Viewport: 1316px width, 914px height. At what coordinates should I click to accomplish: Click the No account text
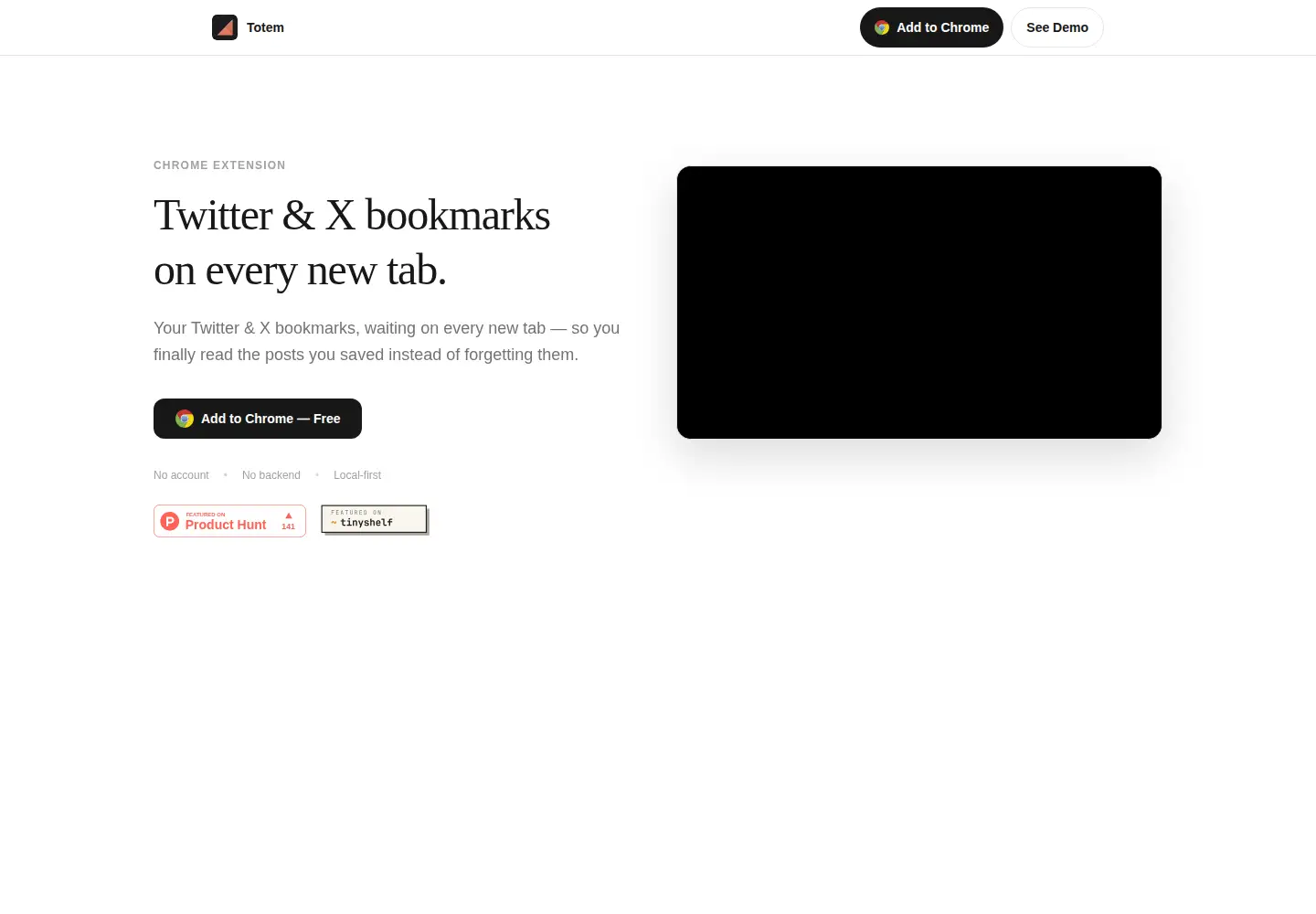[x=181, y=475]
